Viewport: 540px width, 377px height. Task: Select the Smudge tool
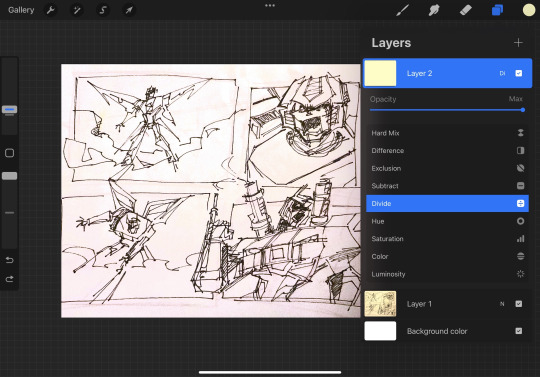point(434,10)
